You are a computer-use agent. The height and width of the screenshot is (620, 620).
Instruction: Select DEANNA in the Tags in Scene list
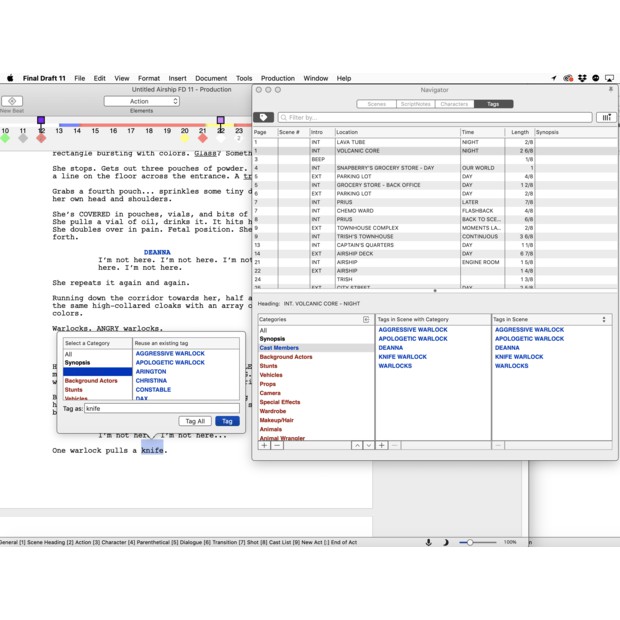coord(507,348)
